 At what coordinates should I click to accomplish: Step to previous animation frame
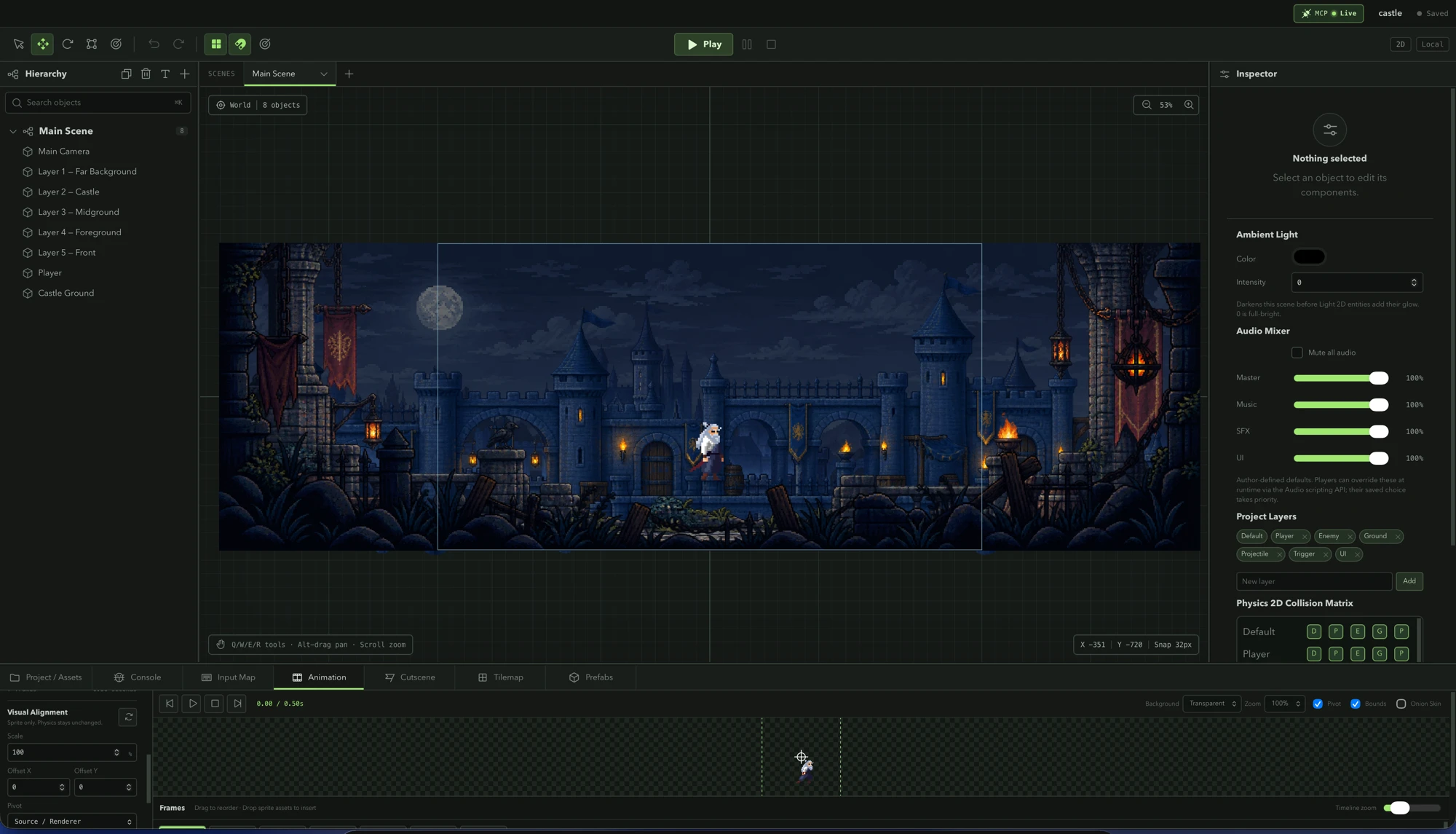[x=169, y=704]
